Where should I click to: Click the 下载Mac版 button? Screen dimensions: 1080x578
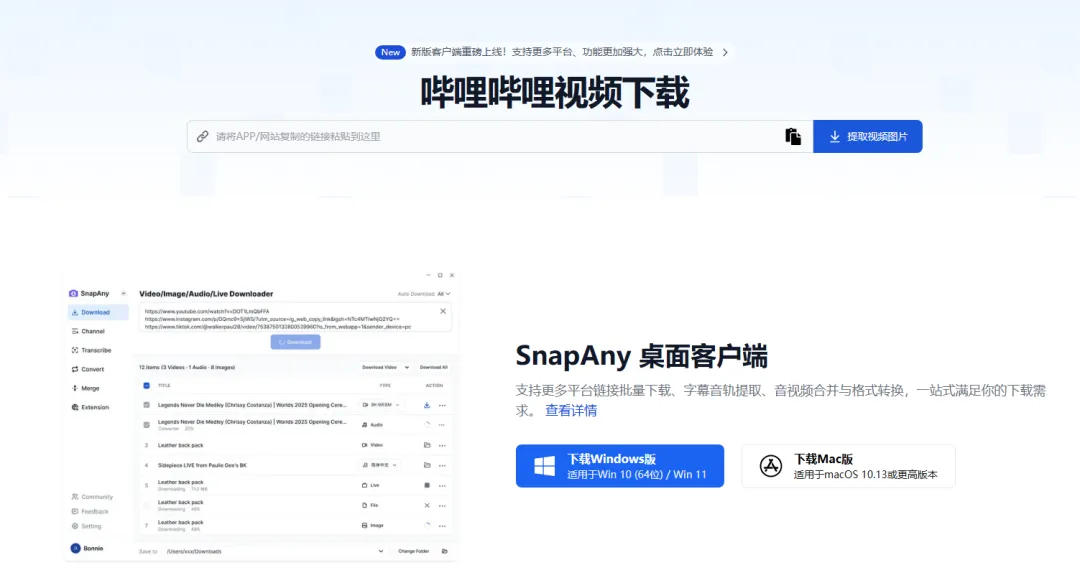(849, 466)
